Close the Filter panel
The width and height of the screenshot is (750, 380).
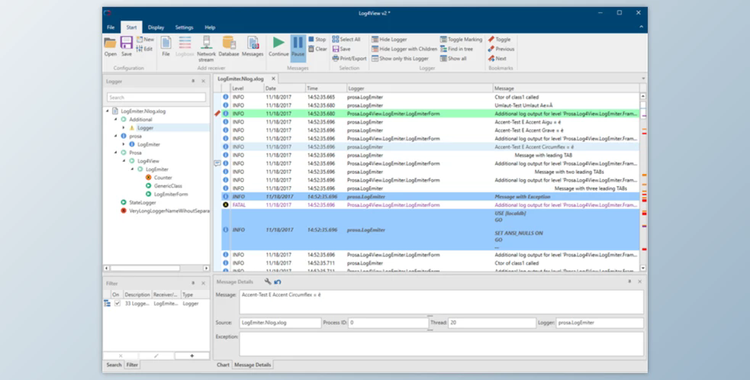point(203,283)
